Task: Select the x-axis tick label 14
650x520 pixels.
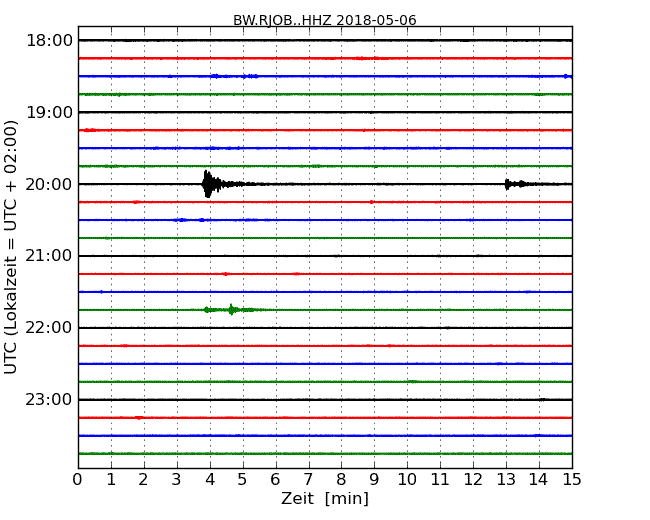Action: [x=539, y=480]
